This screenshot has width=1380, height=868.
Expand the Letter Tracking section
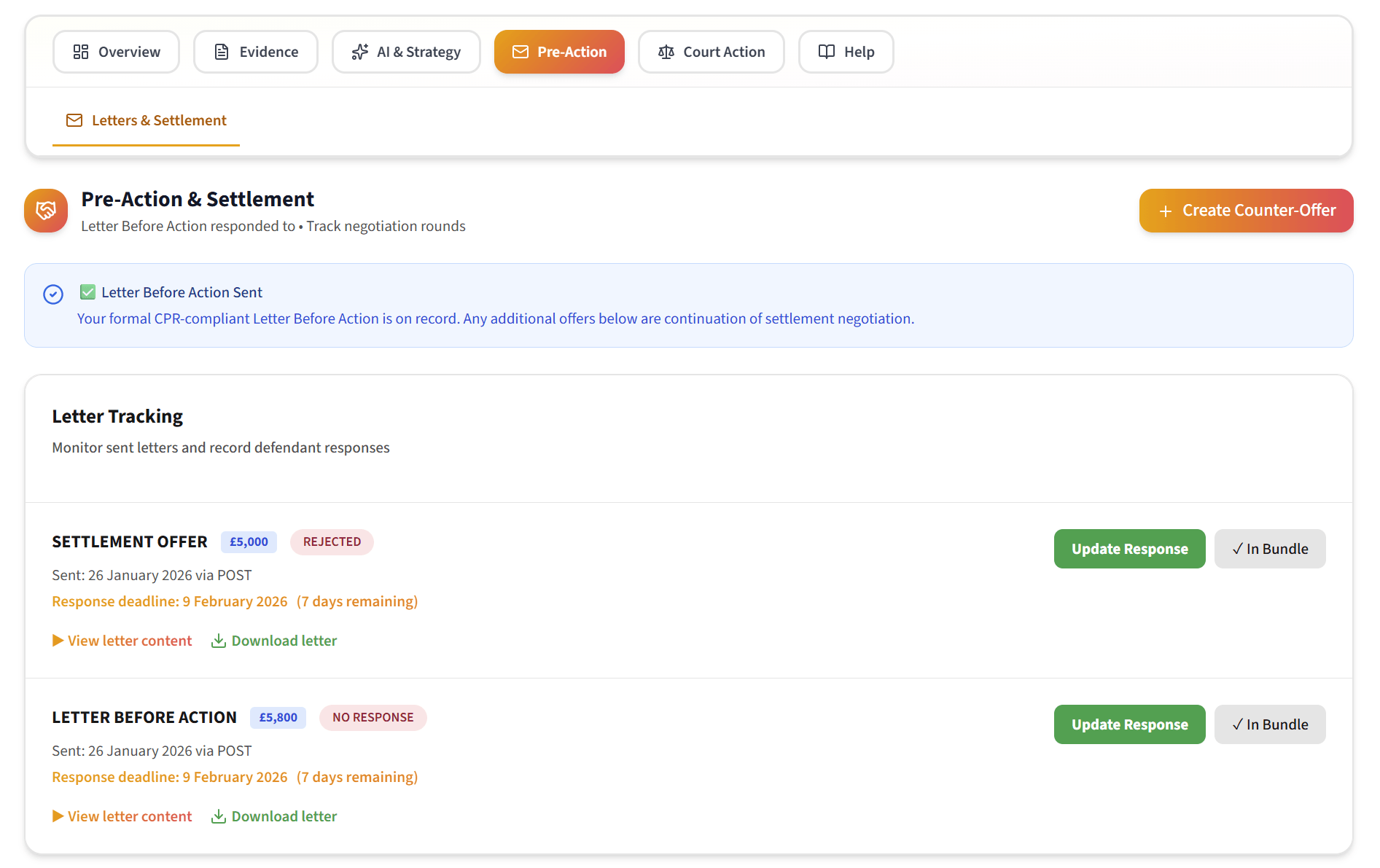click(117, 415)
